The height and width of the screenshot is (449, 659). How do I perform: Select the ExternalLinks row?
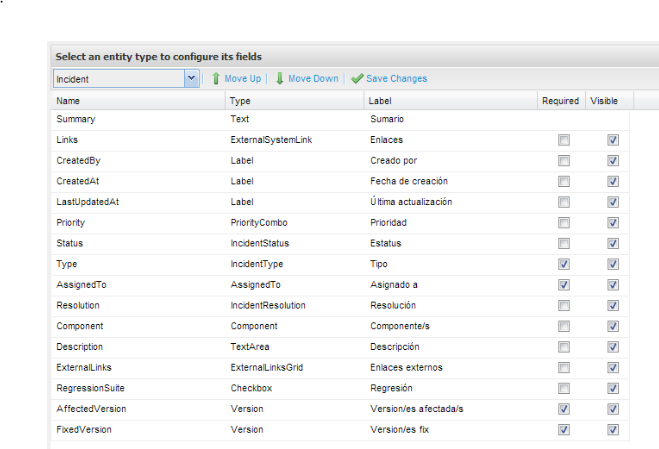pos(83,367)
